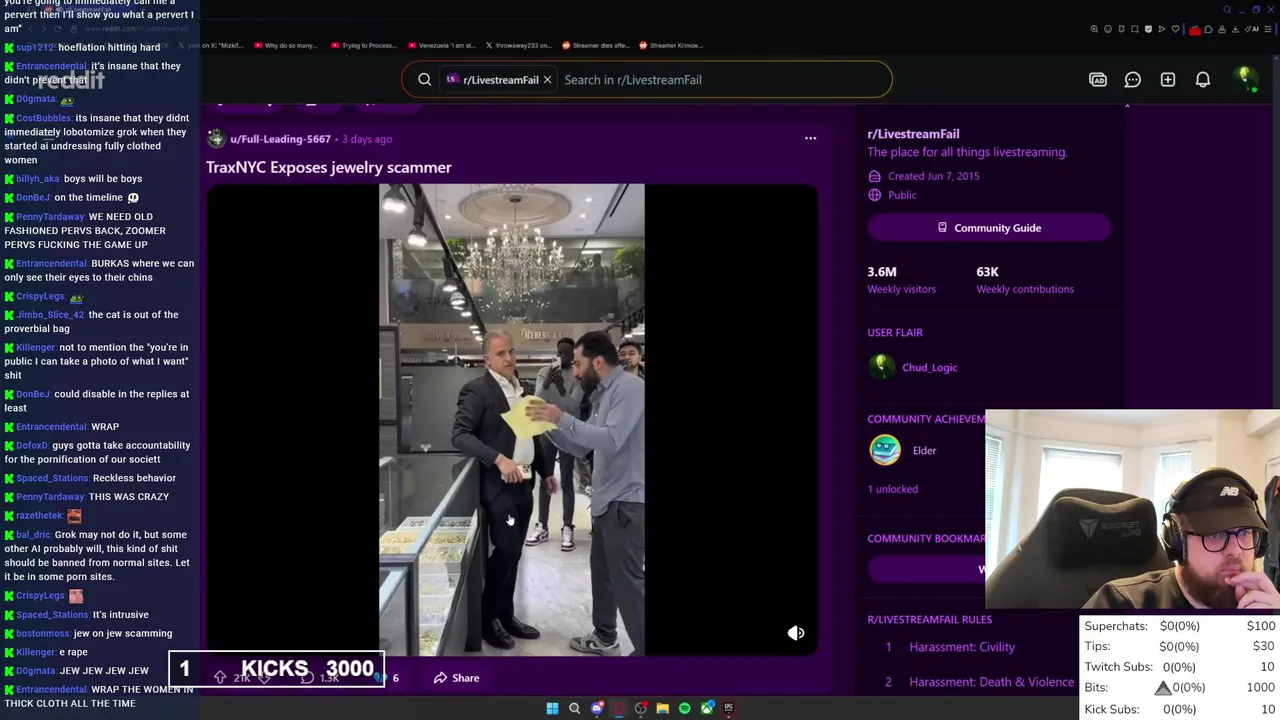
Task: Click the '63K' weekly contributions stat
Action: coord(987,272)
